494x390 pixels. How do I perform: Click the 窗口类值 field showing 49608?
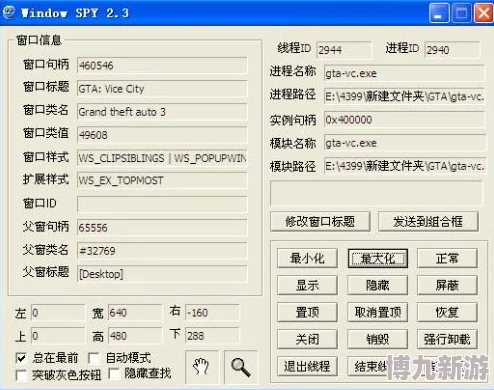pos(162,135)
